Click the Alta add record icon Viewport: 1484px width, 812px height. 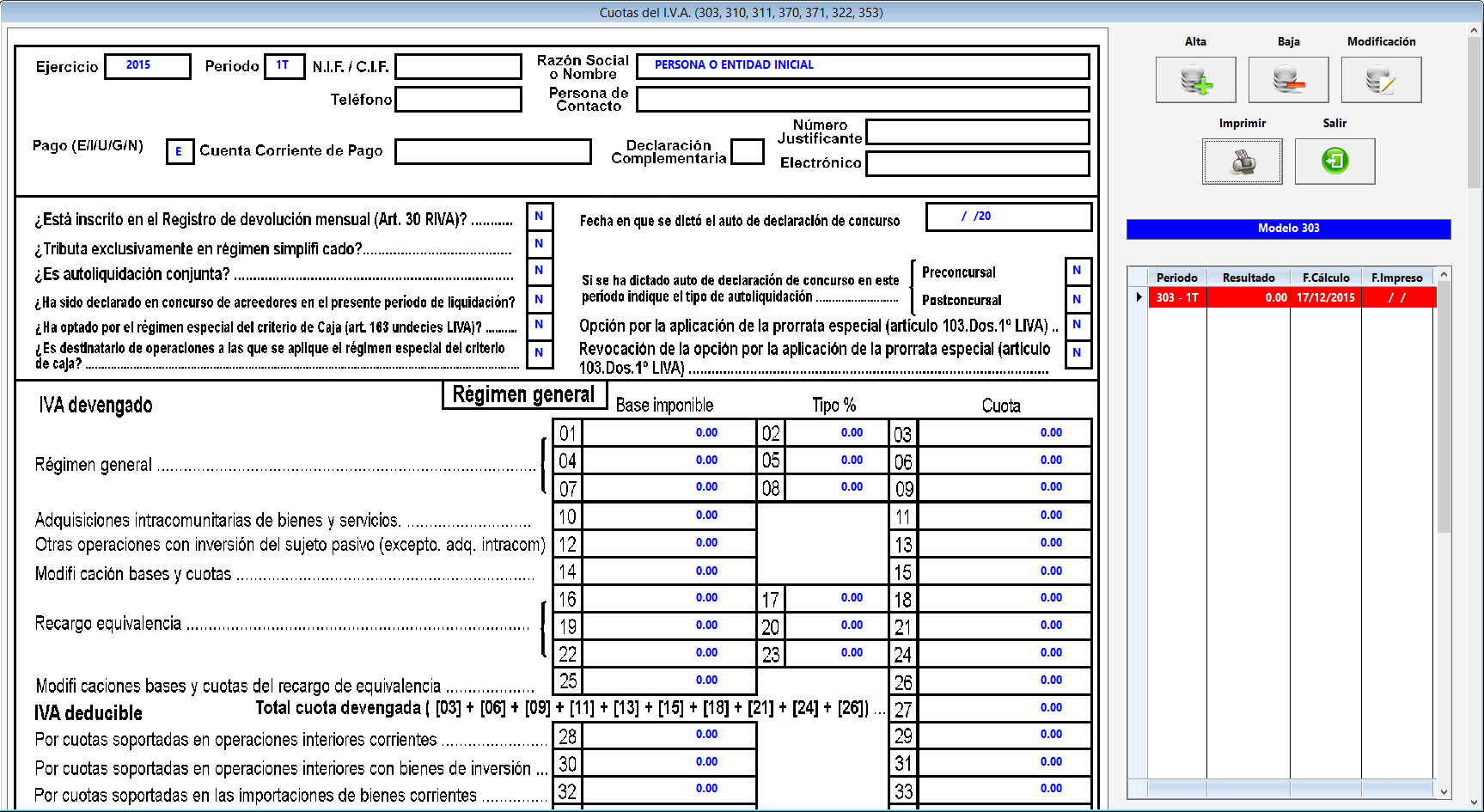(1195, 80)
